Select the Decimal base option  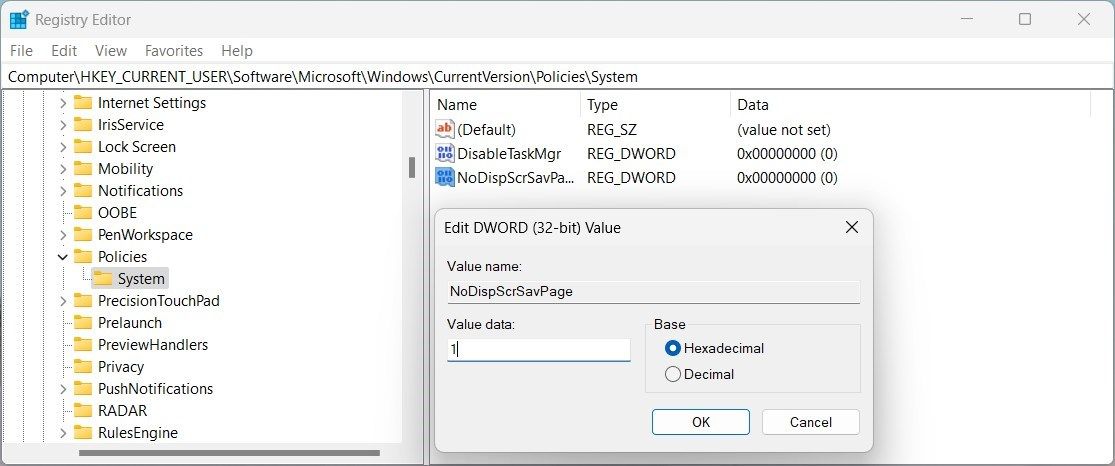tap(673, 374)
